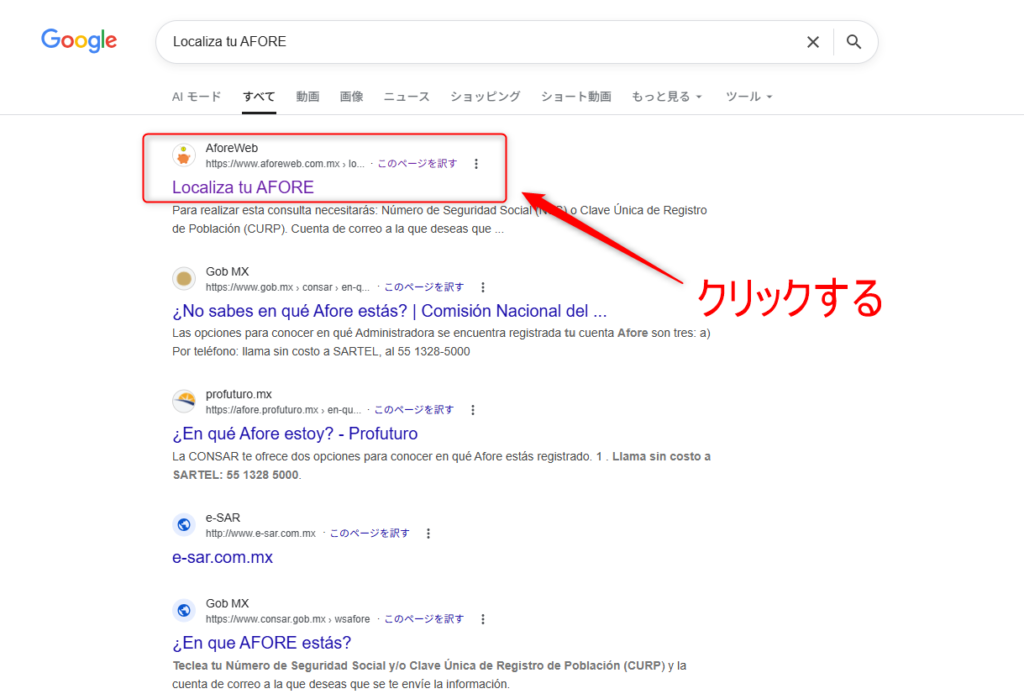Open the '¿En que AFORE estás?' result
The image size is (1024, 694).
(x=261, y=642)
